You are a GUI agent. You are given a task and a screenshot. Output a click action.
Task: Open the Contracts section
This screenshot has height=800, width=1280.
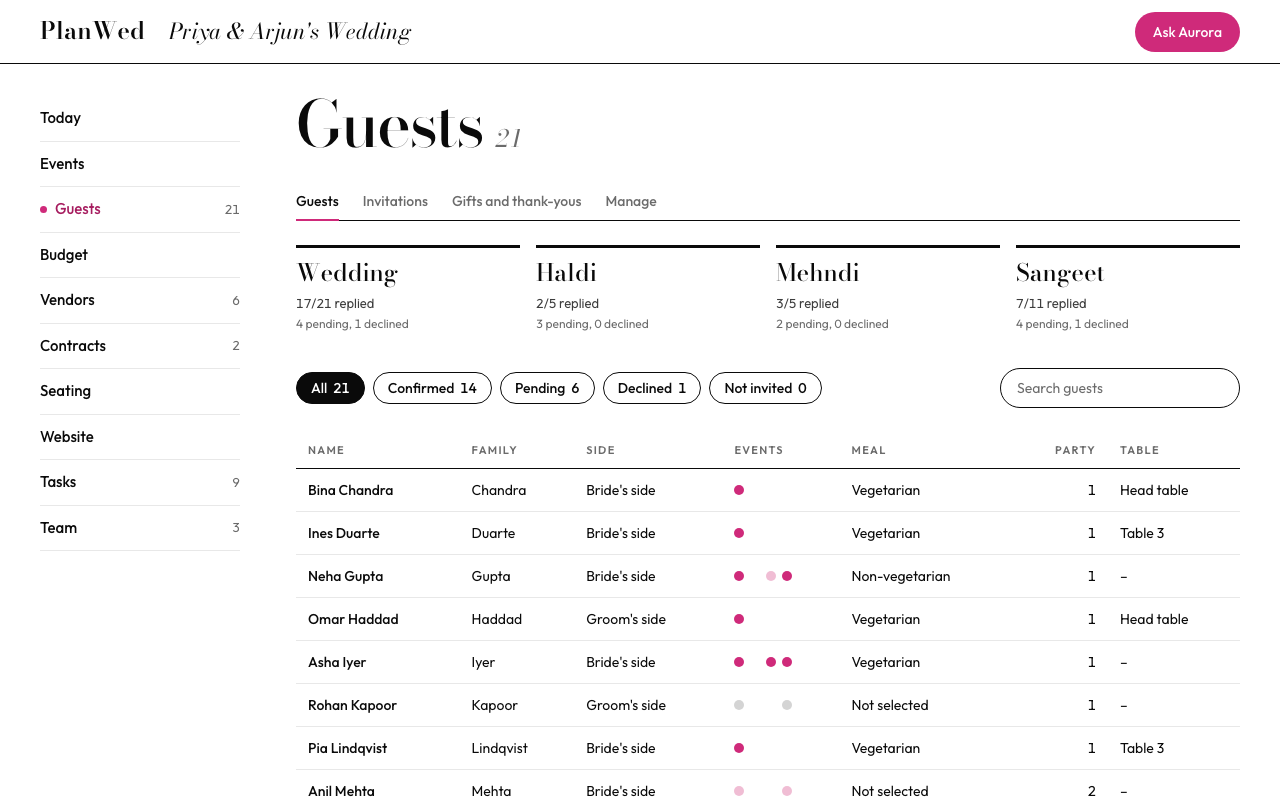click(x=140, y=346)
